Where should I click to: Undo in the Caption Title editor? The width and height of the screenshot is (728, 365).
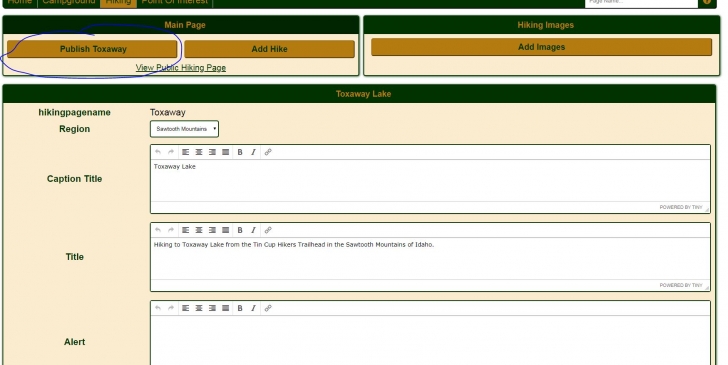(x=158, y=152)
